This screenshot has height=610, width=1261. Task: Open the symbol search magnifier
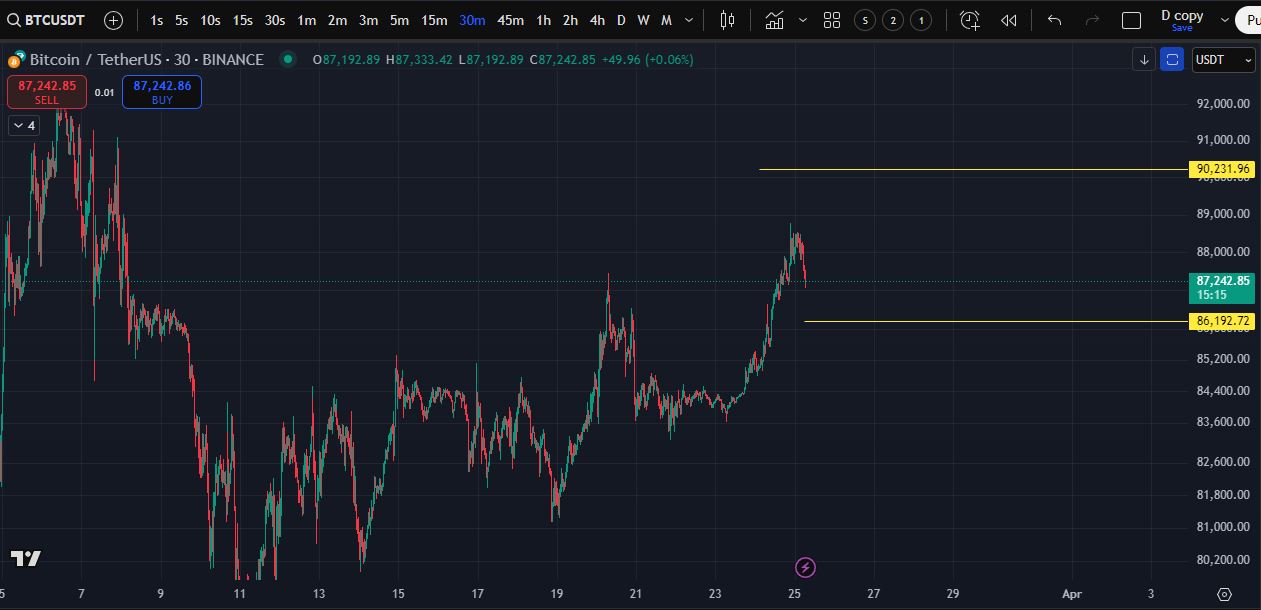tap(12, 19)
